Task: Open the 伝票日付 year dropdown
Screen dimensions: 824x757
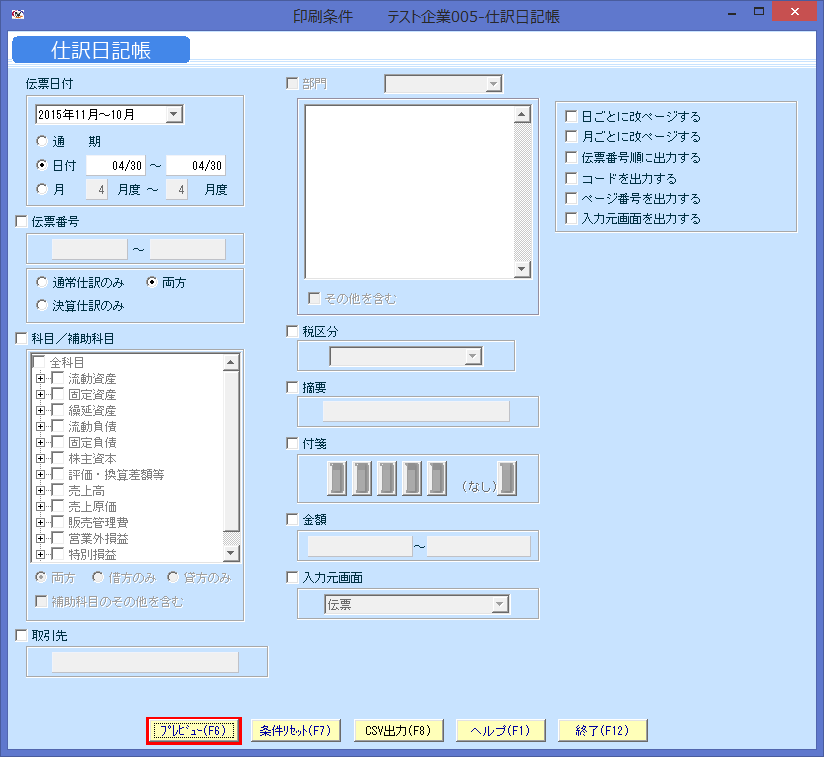Action: (175, 114)
